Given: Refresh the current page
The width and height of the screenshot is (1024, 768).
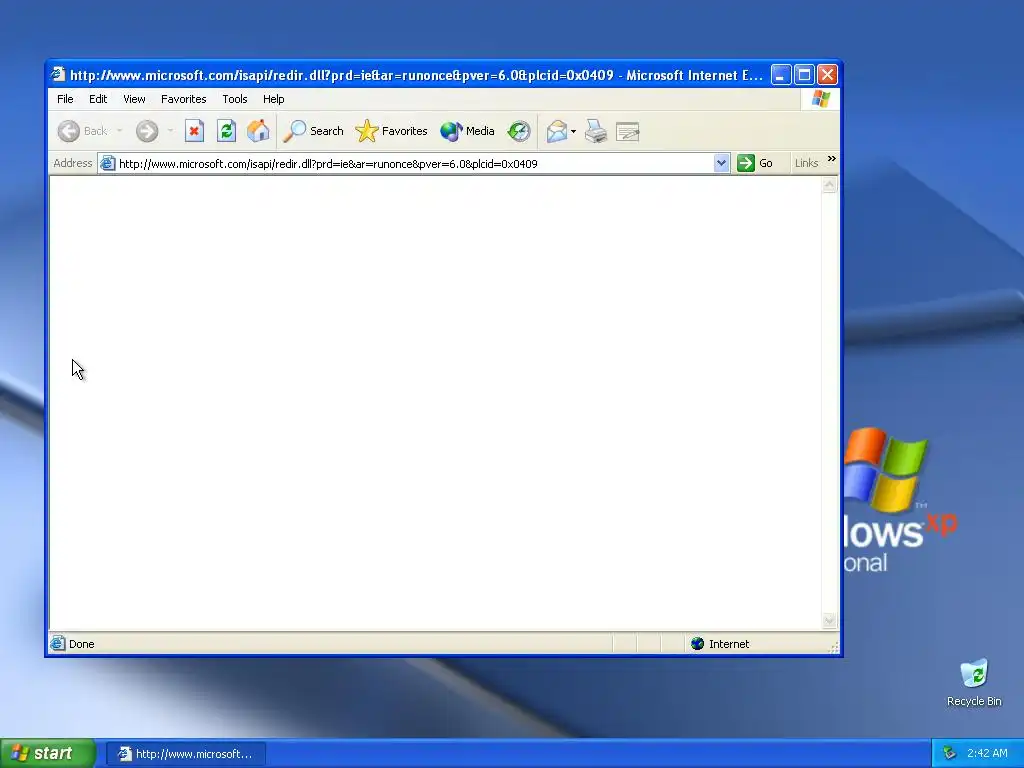Looking at the screenshot, I should (x=226, y=131).
